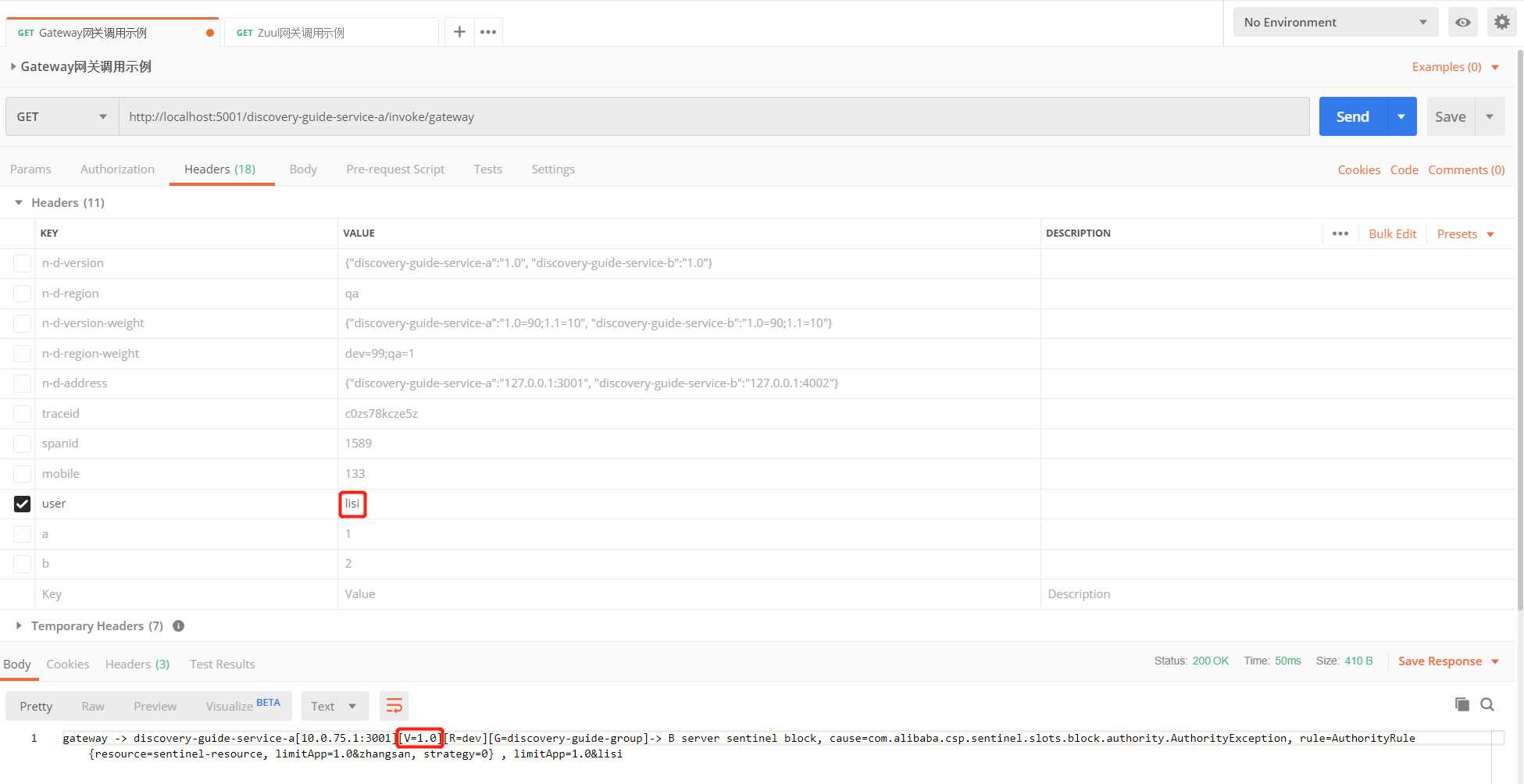Enable the header 'a' checkbox

coord(22,534)
